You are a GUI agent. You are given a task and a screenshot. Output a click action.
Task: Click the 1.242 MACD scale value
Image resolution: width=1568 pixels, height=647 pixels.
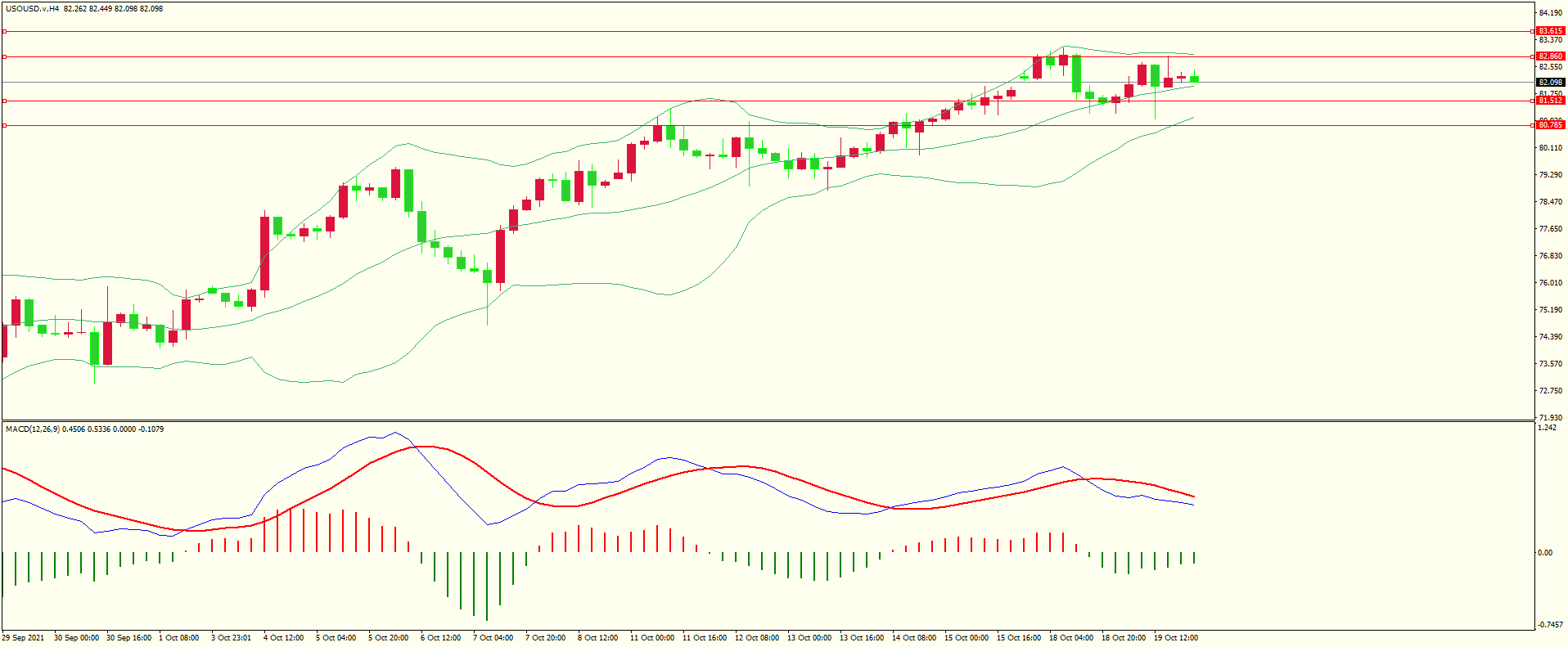pos(1547,428)
